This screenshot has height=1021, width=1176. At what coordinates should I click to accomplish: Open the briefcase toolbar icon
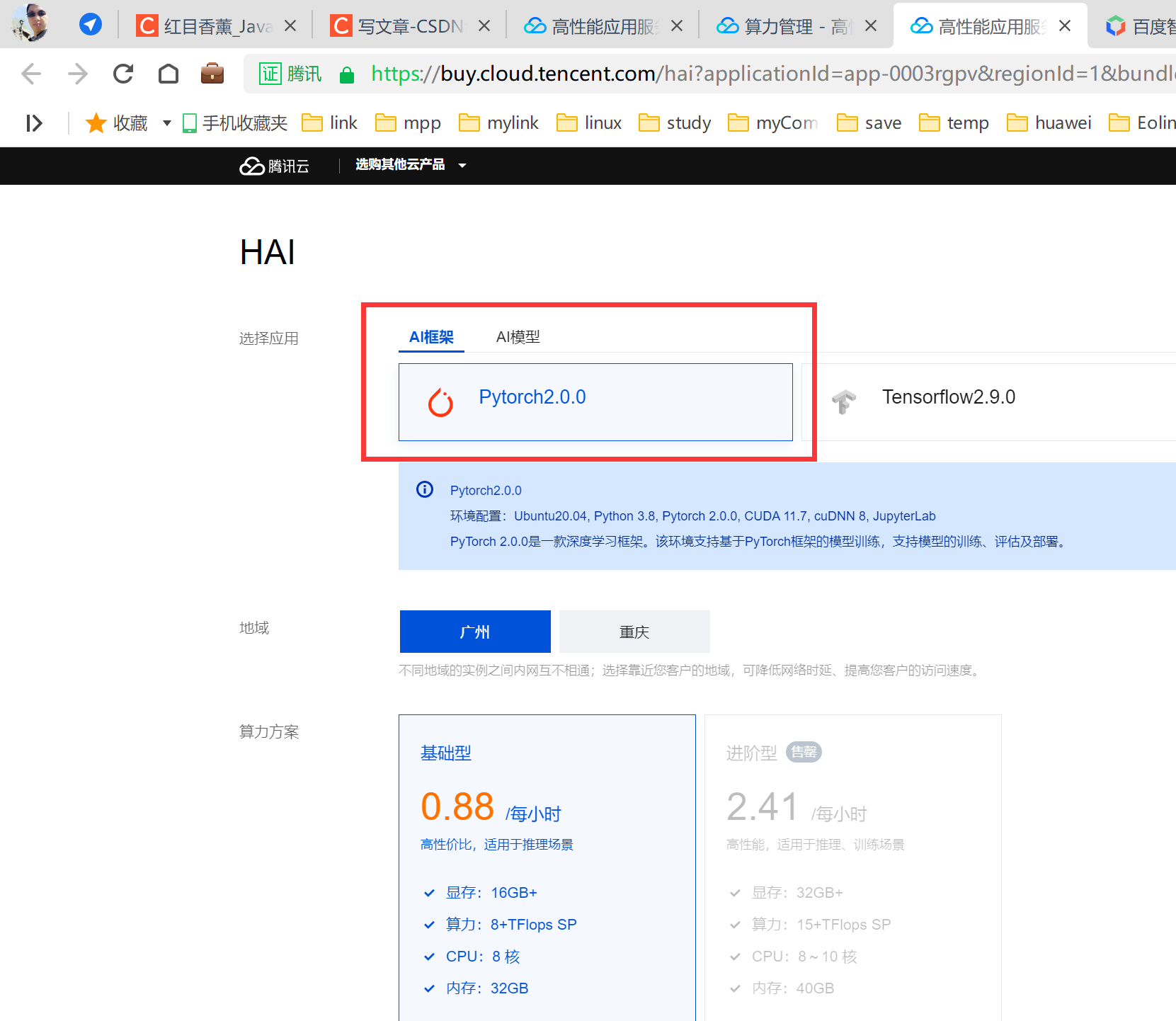click(212, 74)
